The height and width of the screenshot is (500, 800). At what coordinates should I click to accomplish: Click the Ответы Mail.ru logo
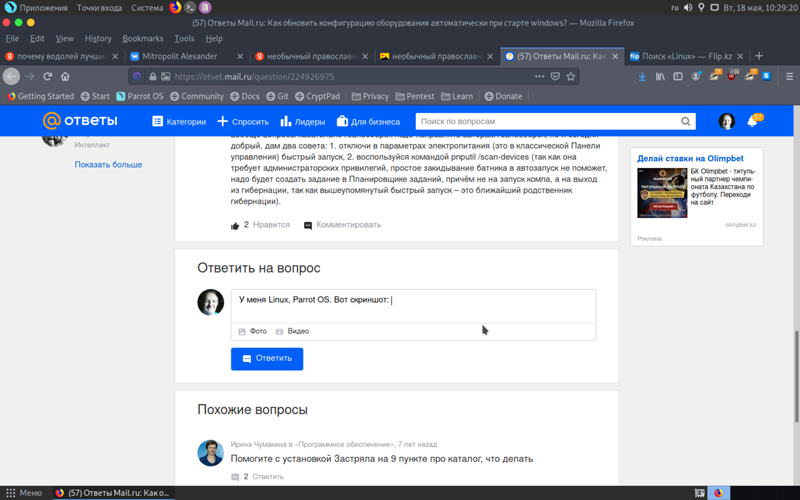[x=80, y=121]
